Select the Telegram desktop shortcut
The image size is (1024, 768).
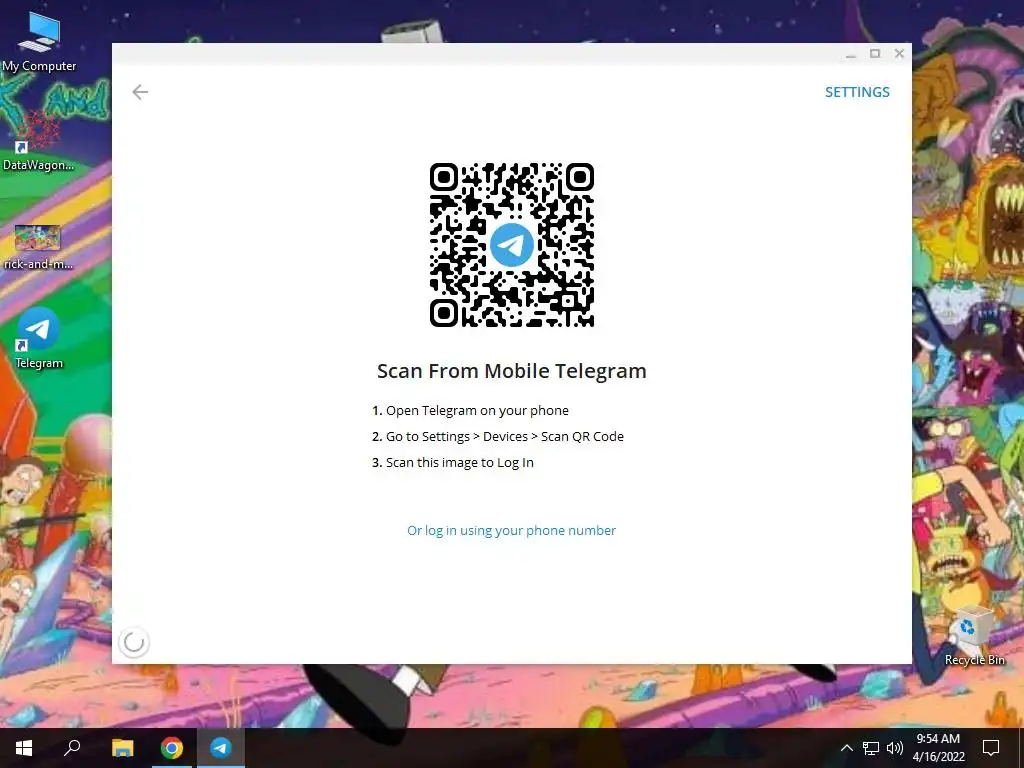point(39,339)
